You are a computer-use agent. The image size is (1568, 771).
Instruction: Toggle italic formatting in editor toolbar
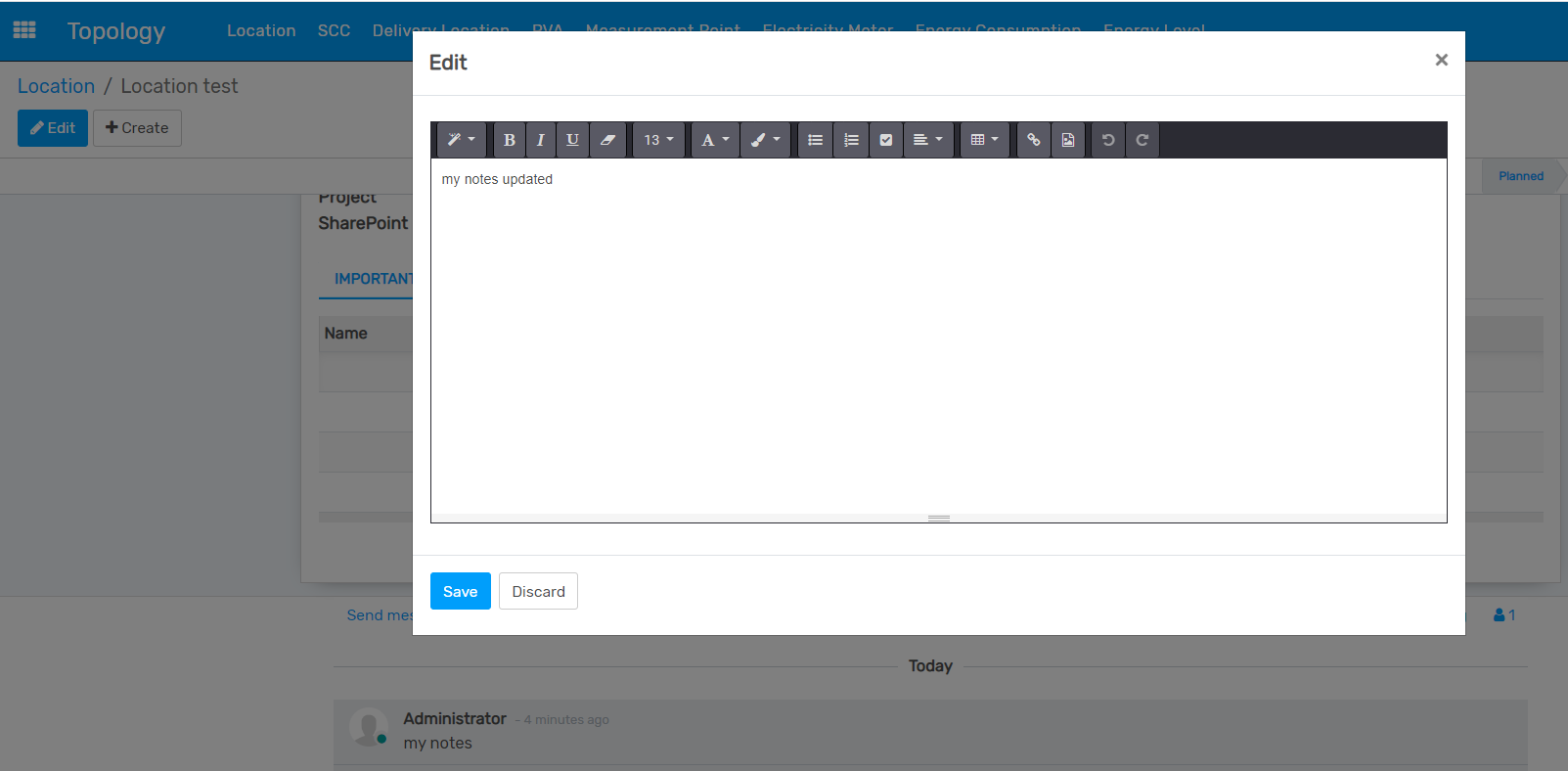point(540,140)
